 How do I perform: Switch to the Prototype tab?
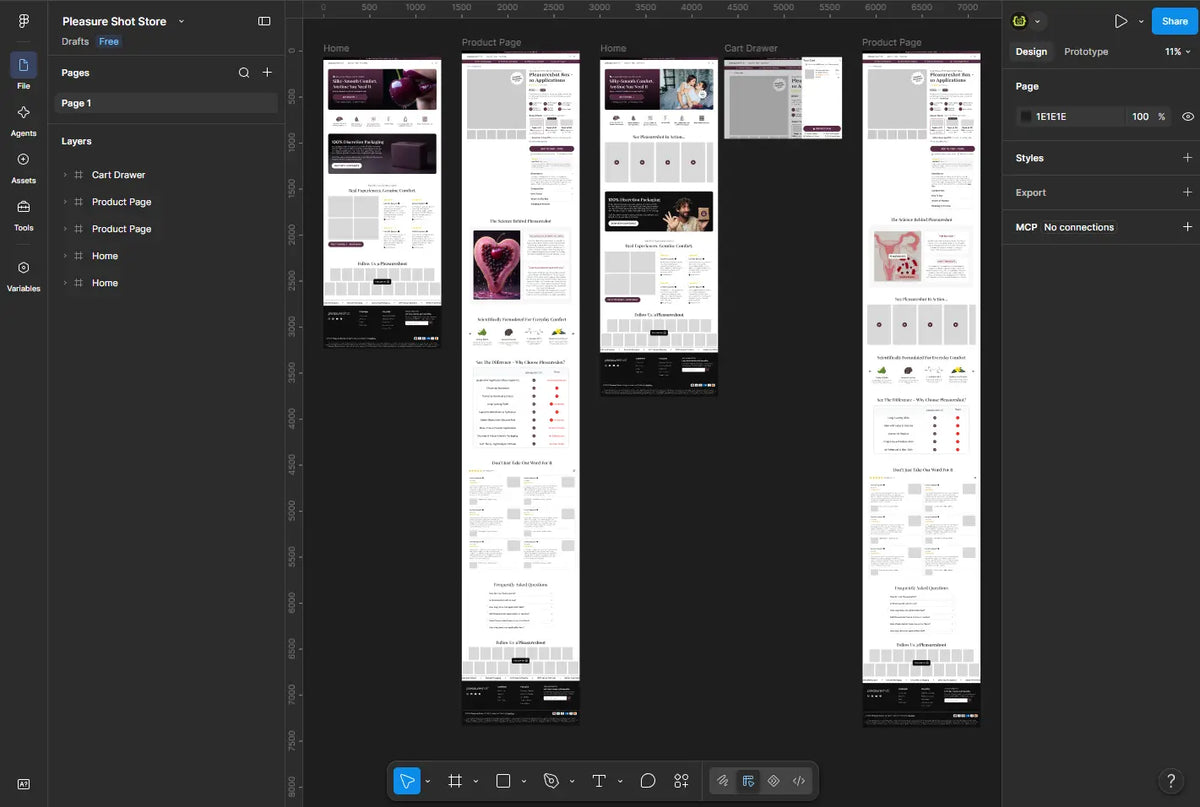tap(1086, 52)
